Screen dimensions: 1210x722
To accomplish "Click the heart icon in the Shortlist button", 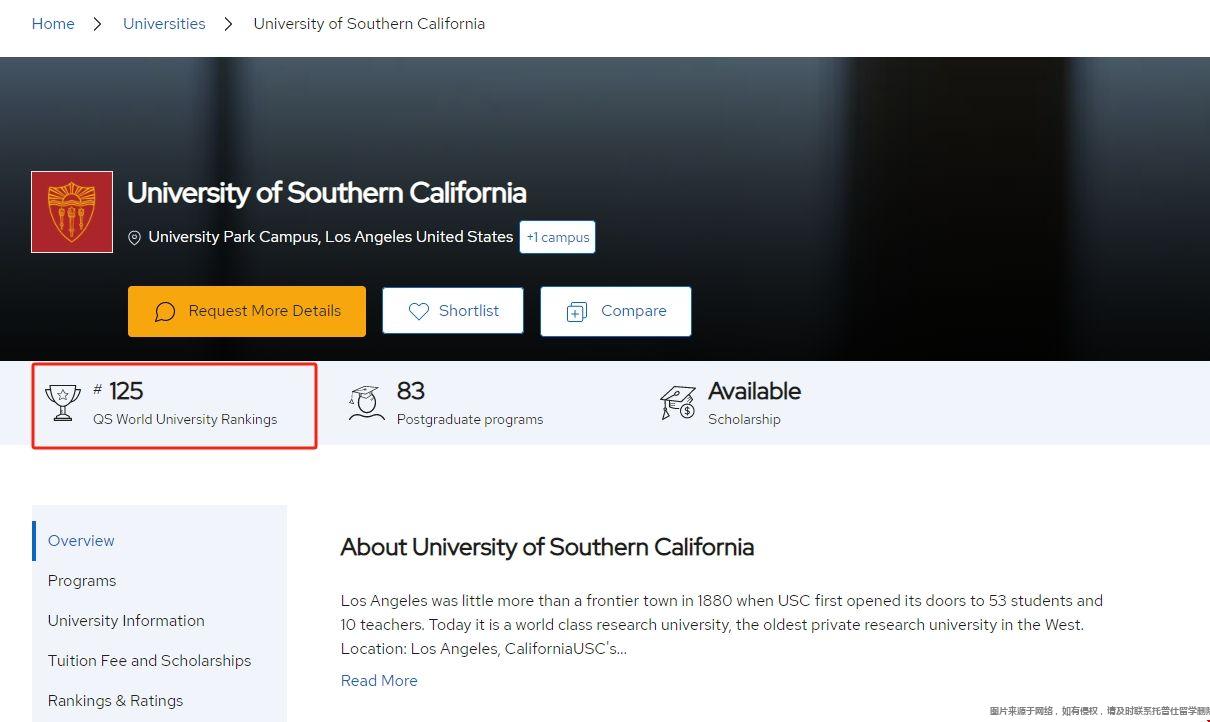I will [419, 312].
